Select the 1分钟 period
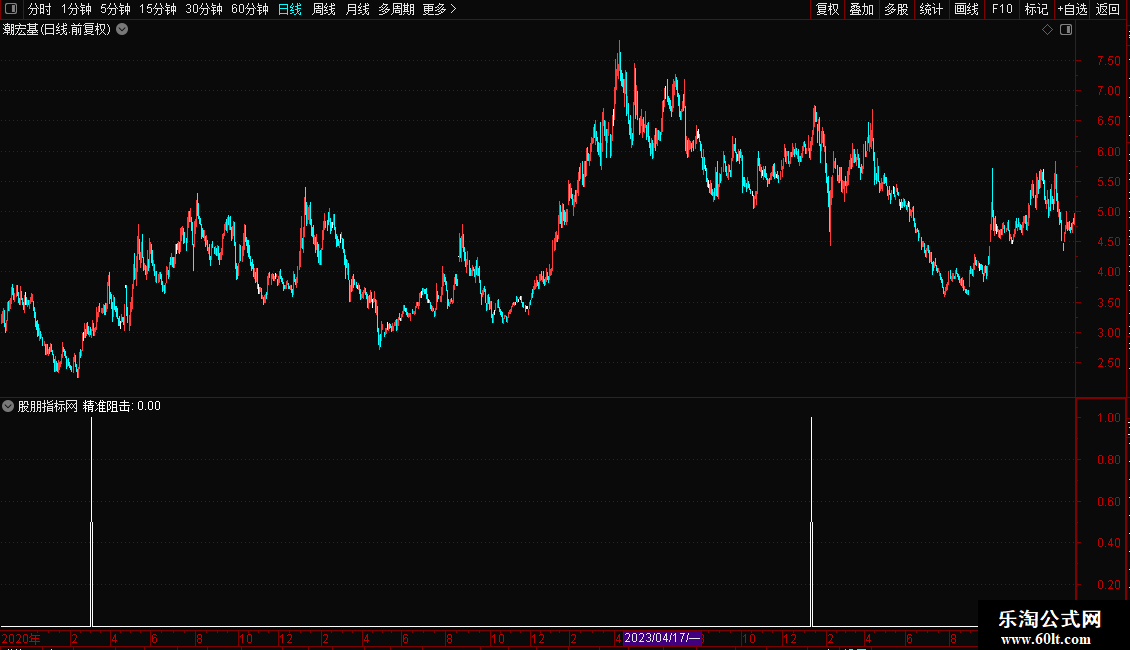The width and height of the screenshot is (1130, 650). pyautogui.click(x=76, y=9)
